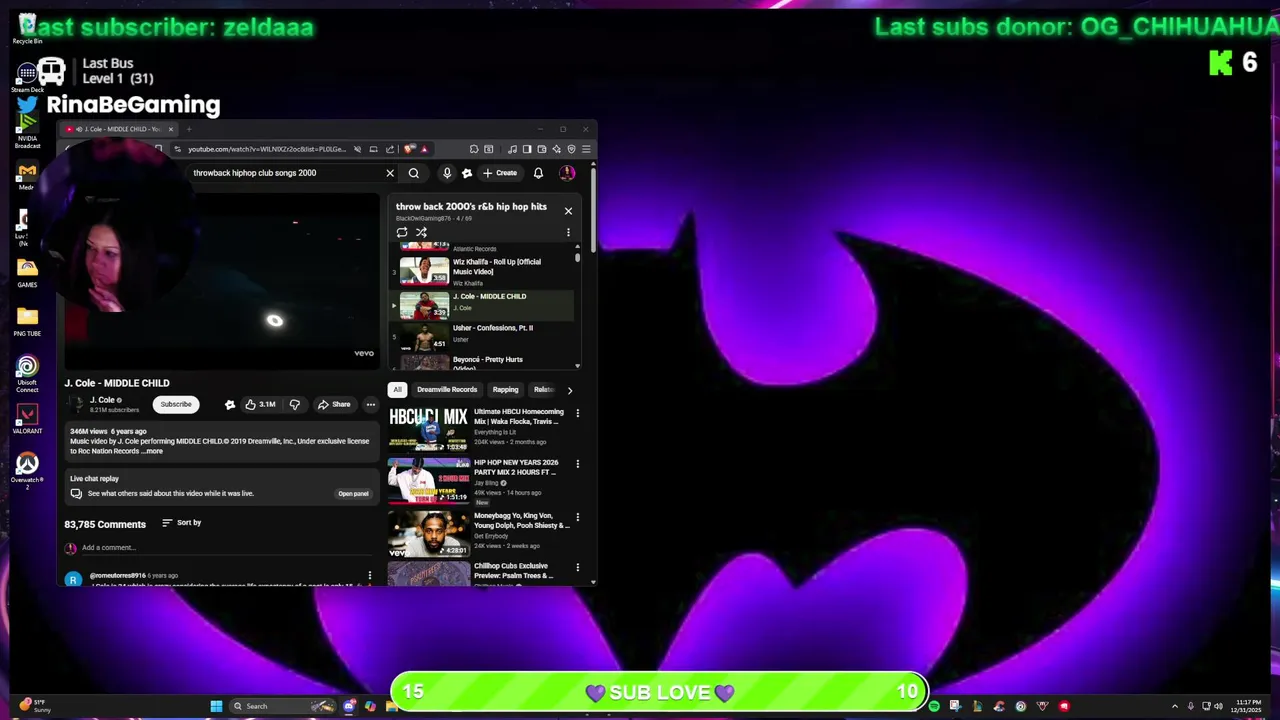Open options for romeutorres8916 comment

pyautogui.click(x=369, y=576)
